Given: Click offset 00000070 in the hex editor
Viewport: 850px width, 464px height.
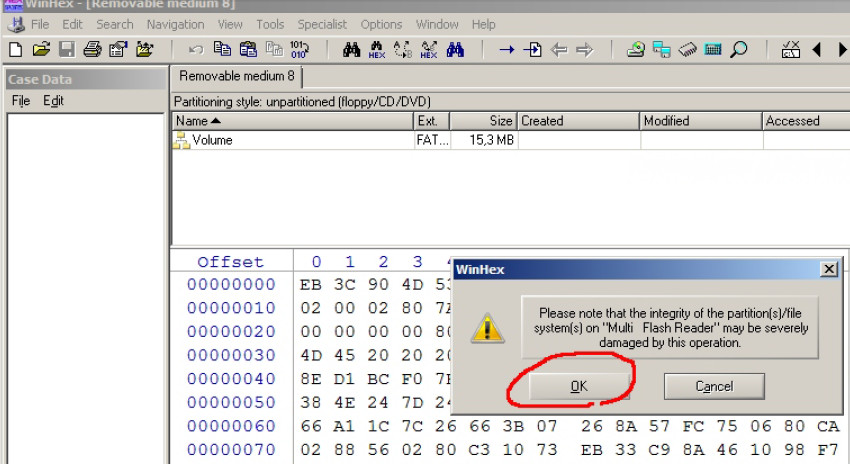Looking at the screenshot, I should [231, 450].
